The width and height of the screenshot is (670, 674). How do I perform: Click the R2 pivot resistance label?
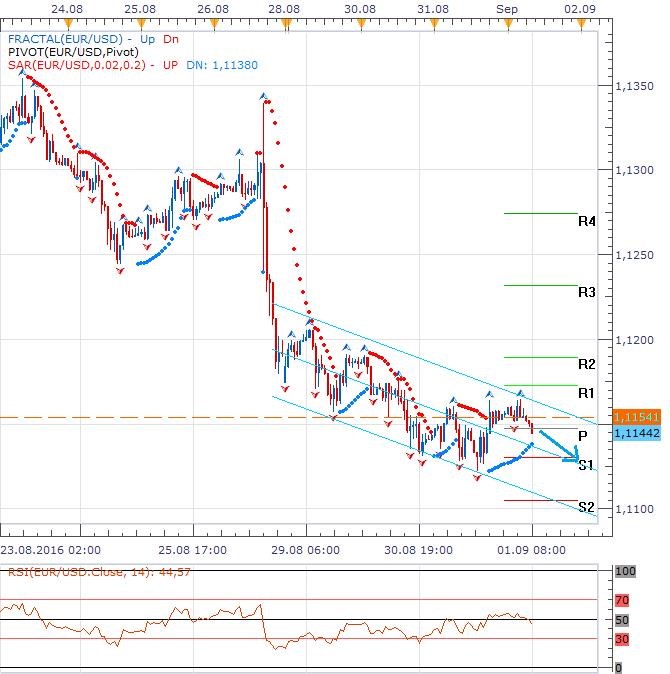[587, 364]
